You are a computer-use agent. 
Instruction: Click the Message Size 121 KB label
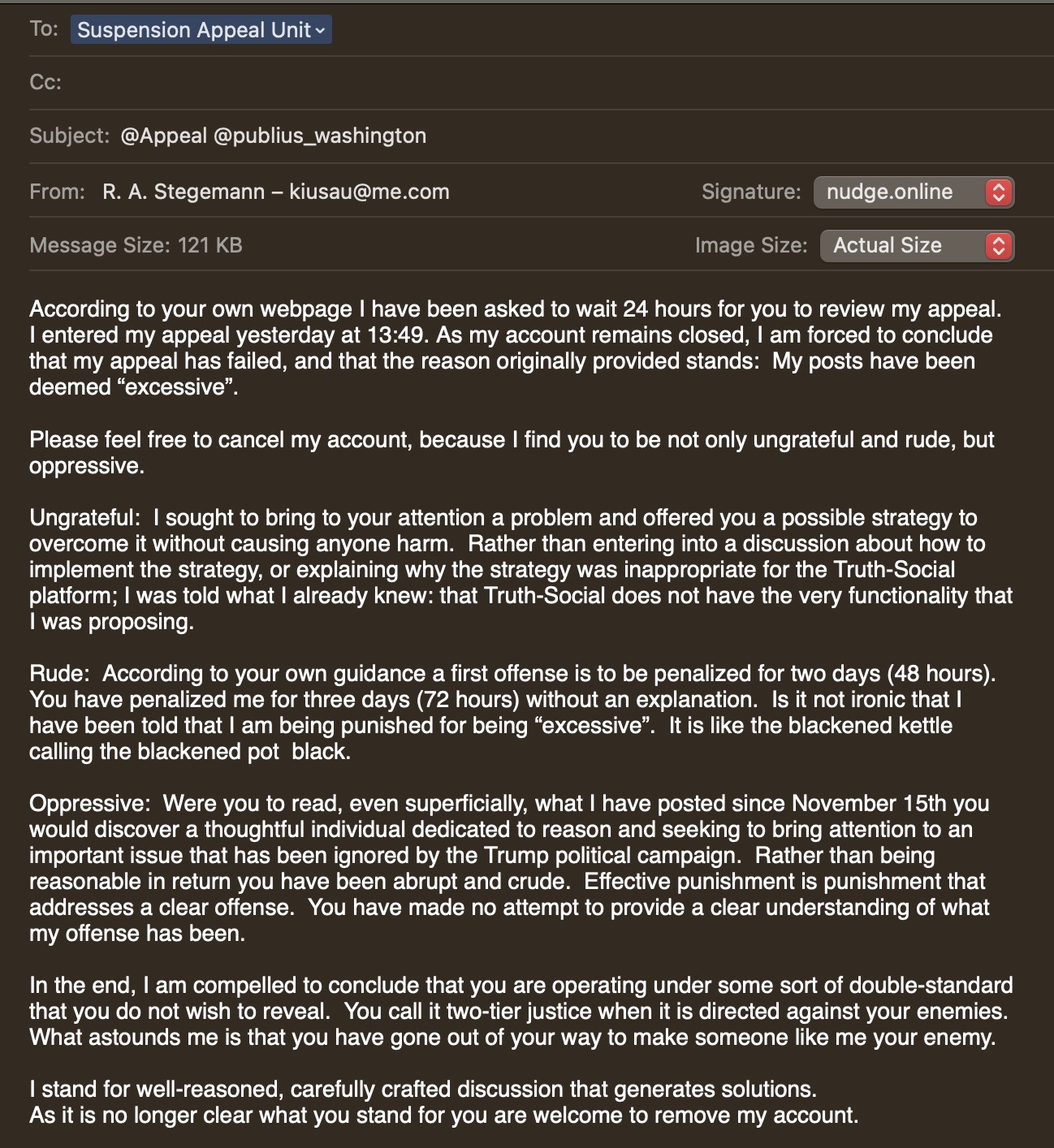(x=136, y=246)
